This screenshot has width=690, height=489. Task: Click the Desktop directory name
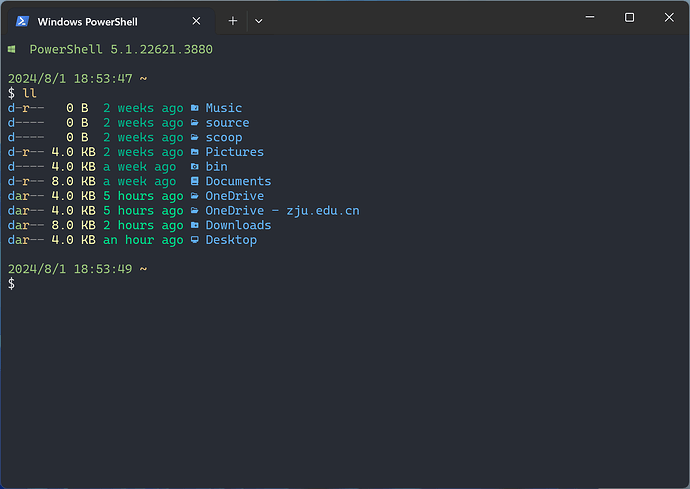[231, 240]
